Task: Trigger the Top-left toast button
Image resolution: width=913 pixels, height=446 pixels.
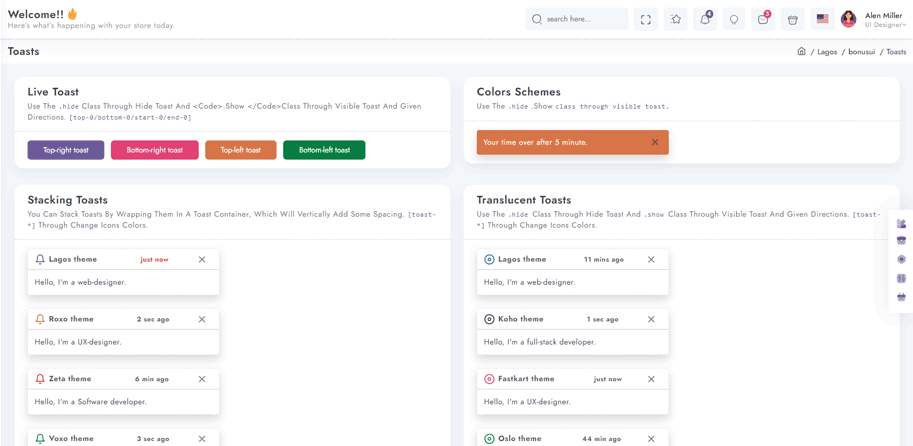Action: coord(240,150)
